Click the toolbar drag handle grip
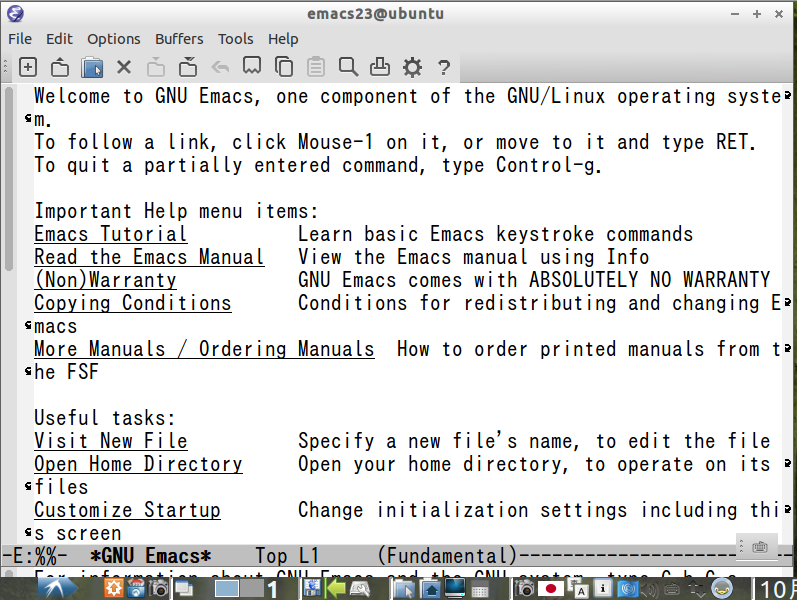797x600 pixels. pos(5,67)
